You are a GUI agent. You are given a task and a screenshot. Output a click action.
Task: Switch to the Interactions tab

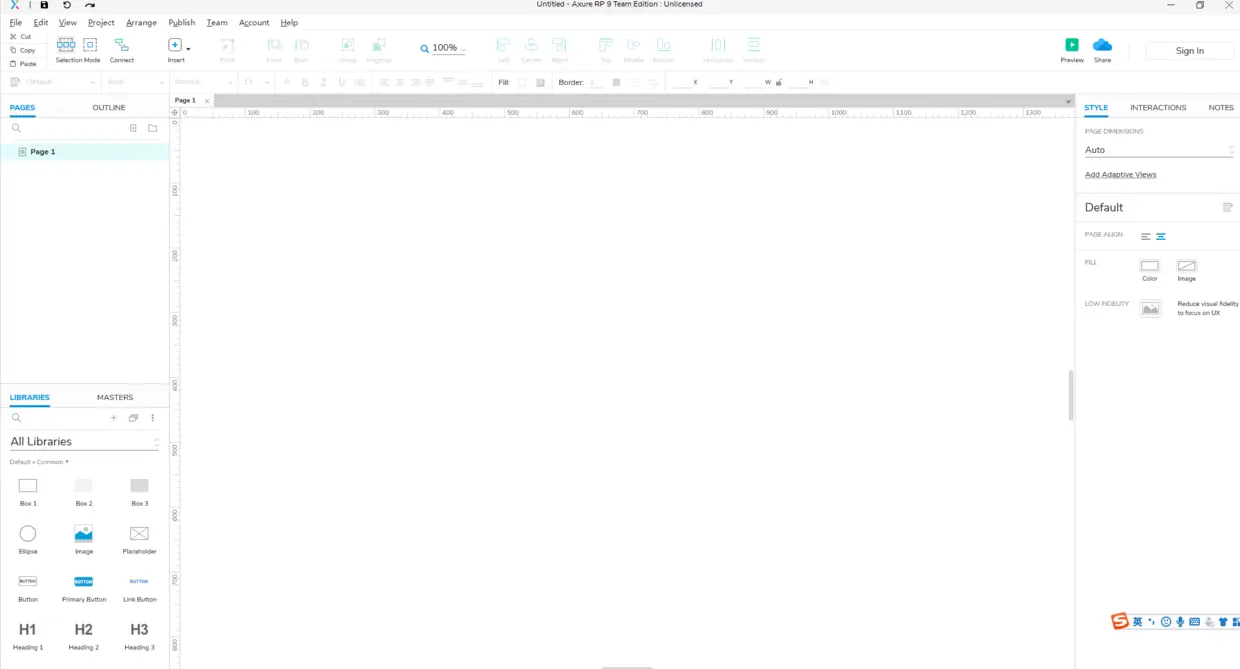[x=1158, y=107]
